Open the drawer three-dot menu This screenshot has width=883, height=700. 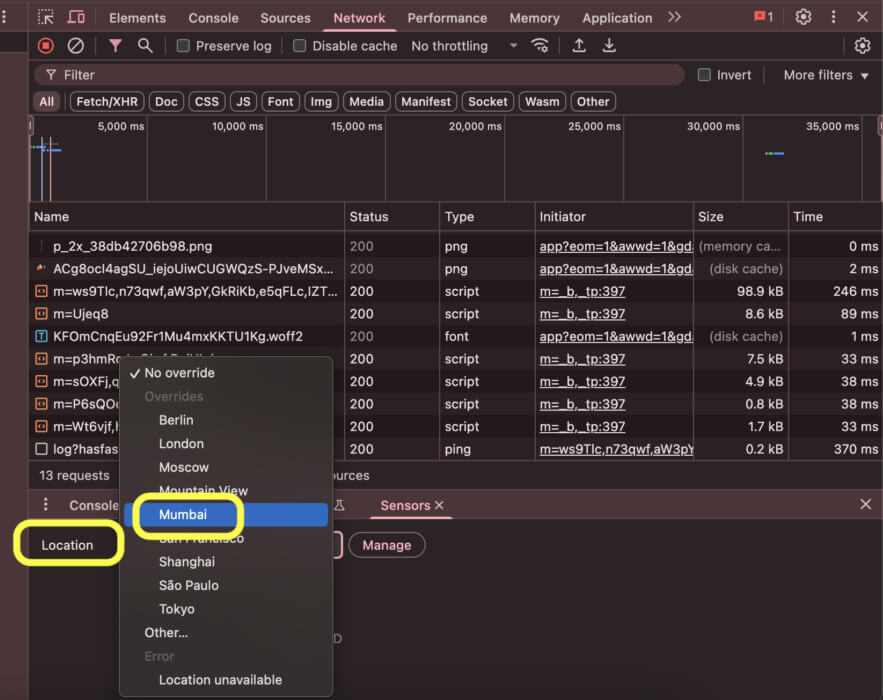[x=46, y=505]
